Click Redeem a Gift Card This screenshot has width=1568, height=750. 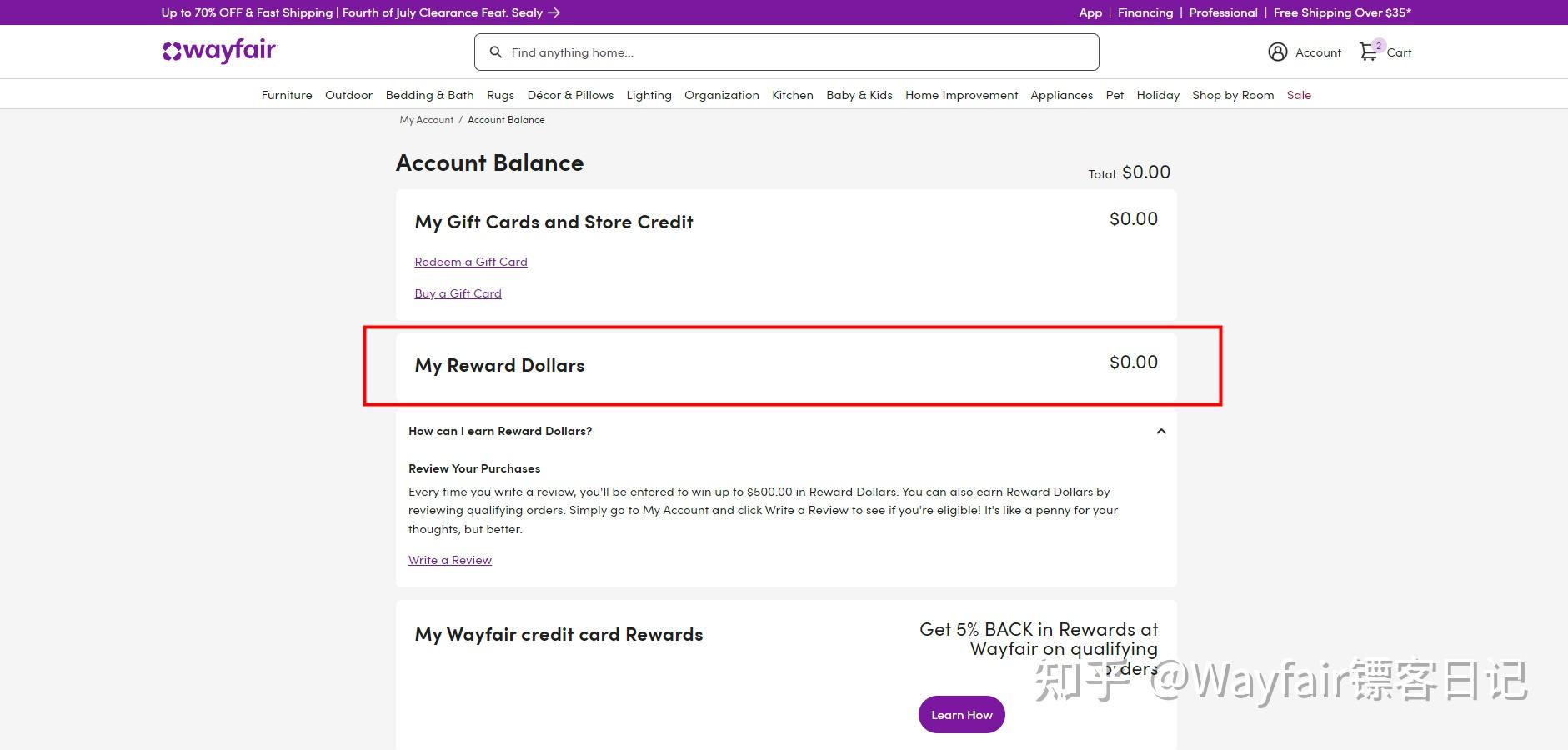[470, 261]
